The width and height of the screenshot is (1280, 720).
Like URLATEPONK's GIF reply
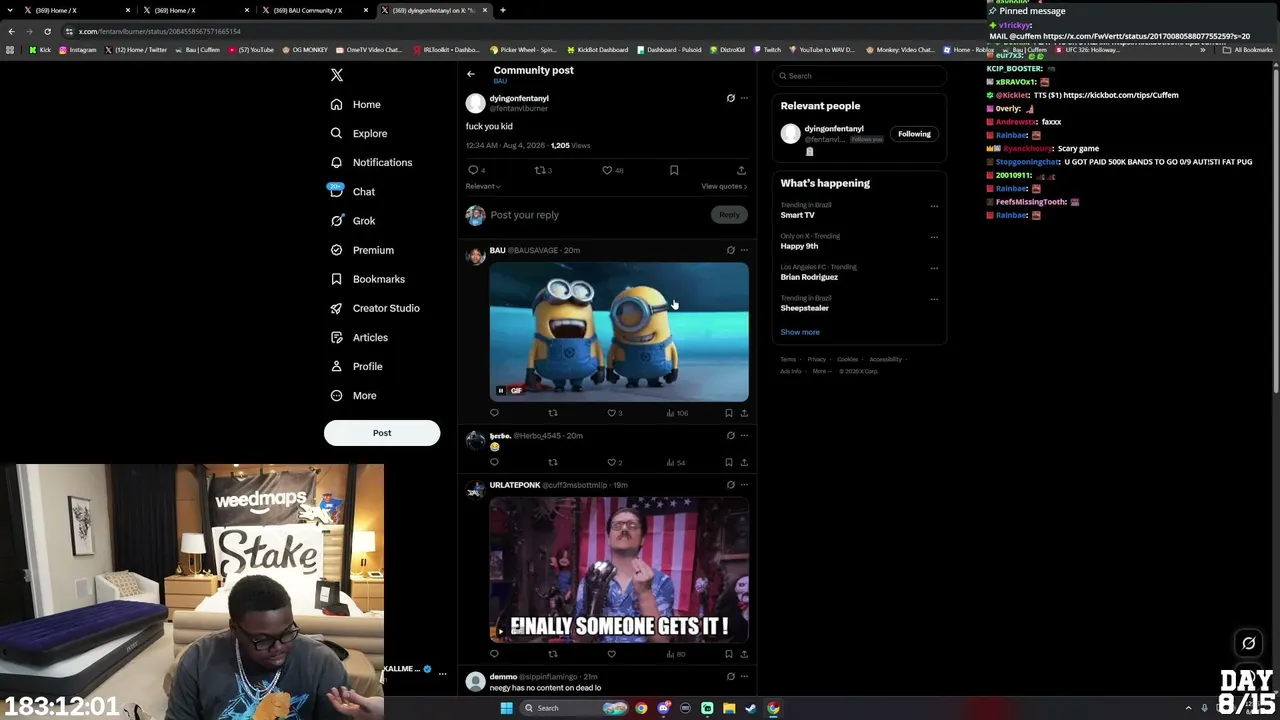click(612, 654)
